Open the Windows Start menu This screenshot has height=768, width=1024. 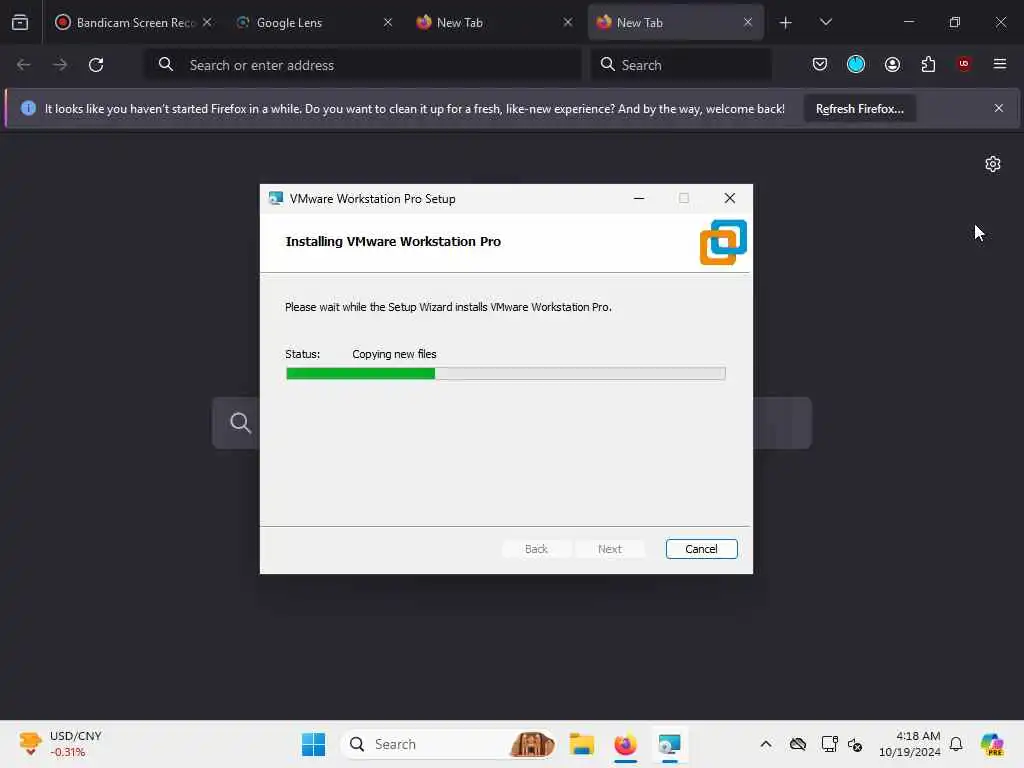(313, 744)
